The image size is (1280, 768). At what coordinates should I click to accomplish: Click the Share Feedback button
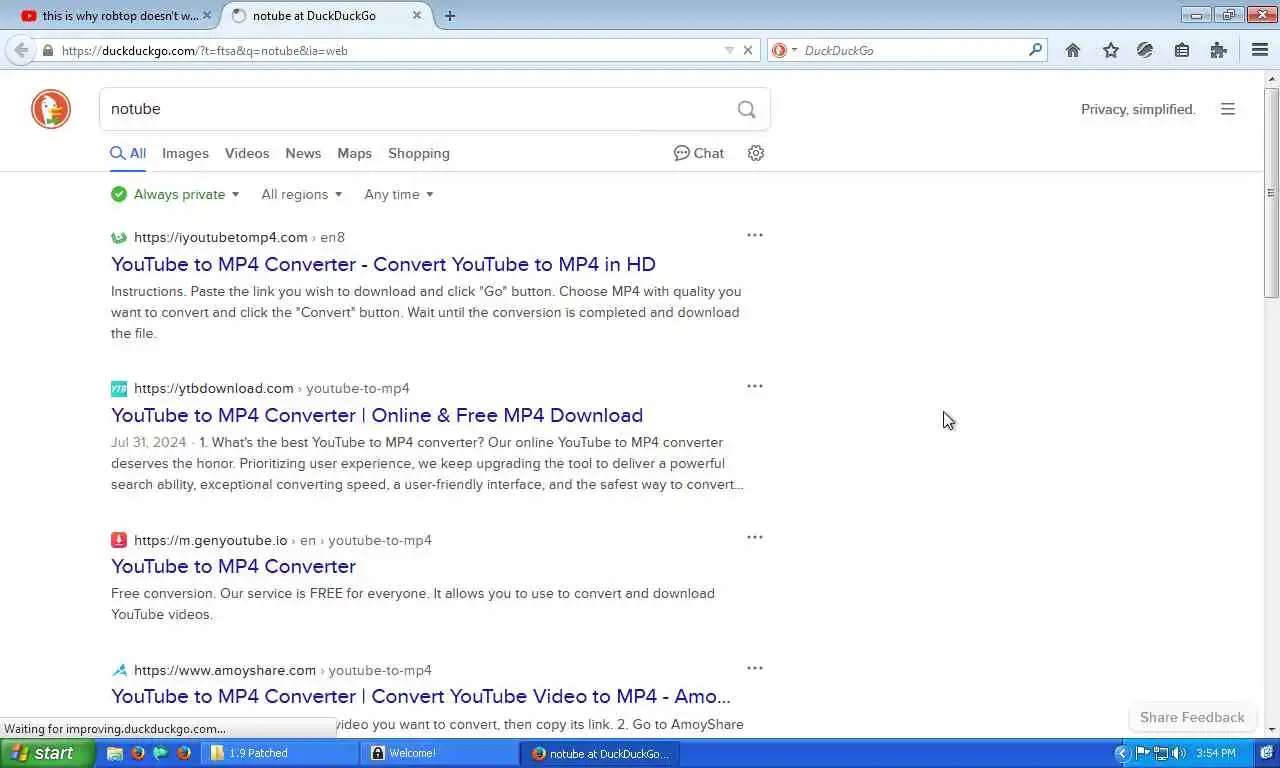[x=1192, y=717]
